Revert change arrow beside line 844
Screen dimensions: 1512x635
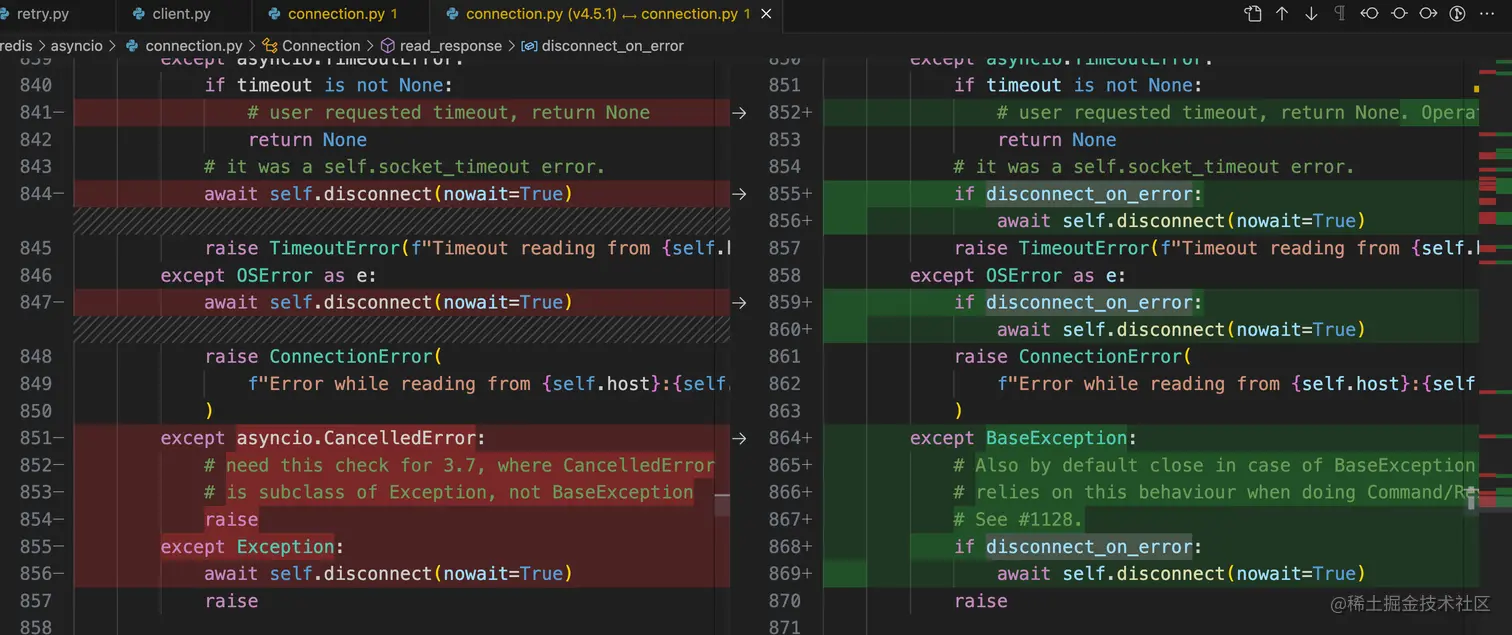[x=739, y=194]
